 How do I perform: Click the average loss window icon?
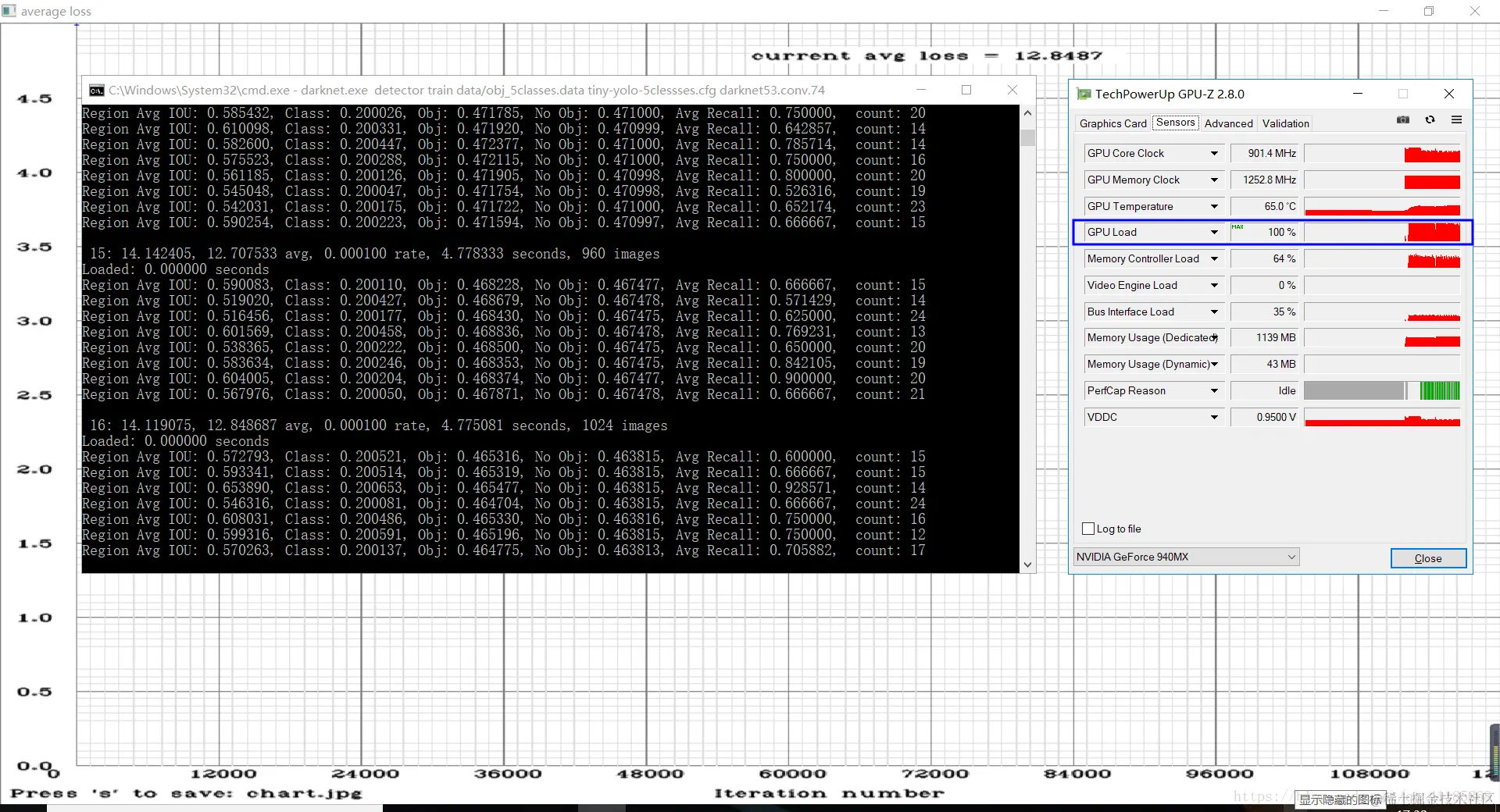coord(9,11)
